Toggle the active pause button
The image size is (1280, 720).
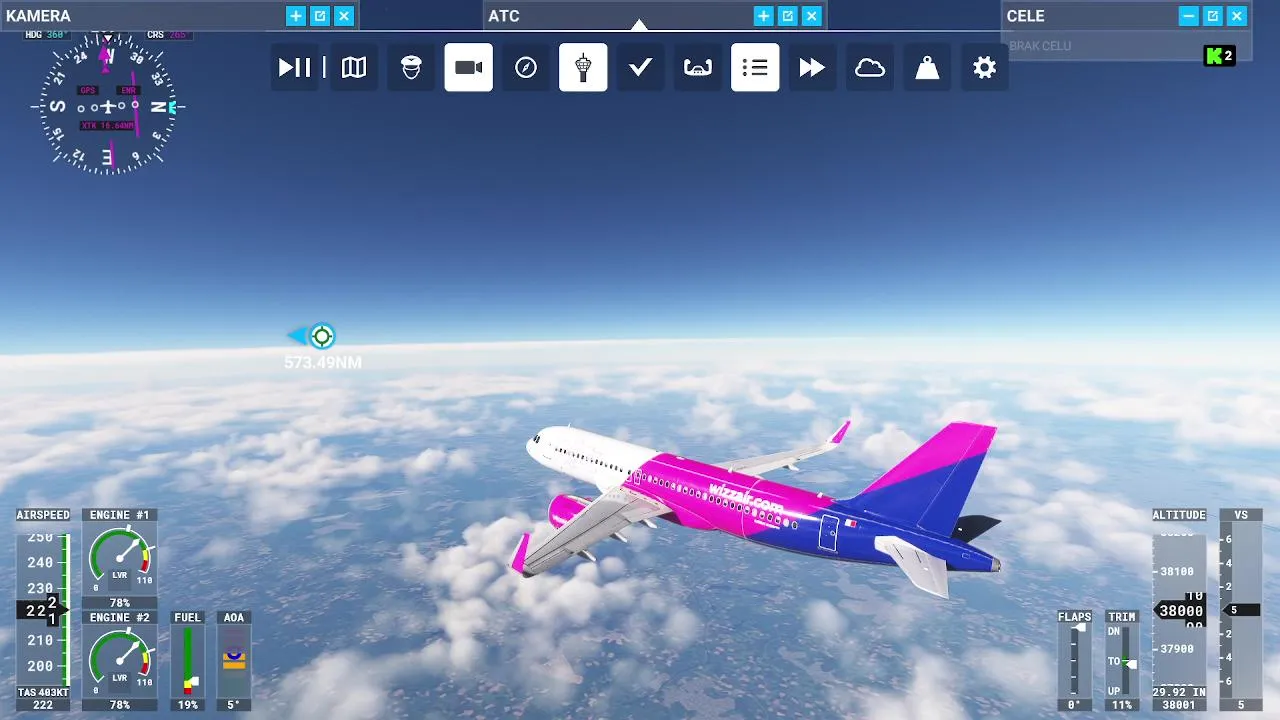pos(295,67)
